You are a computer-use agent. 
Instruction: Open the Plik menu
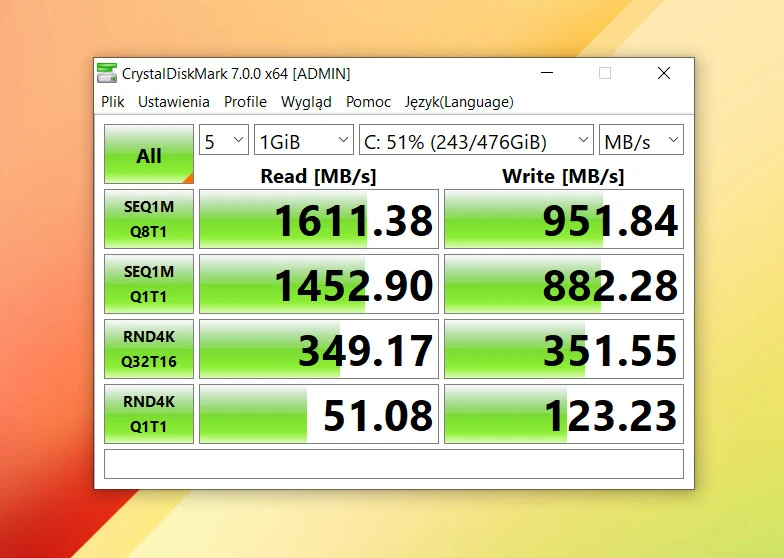pos(113,102)
